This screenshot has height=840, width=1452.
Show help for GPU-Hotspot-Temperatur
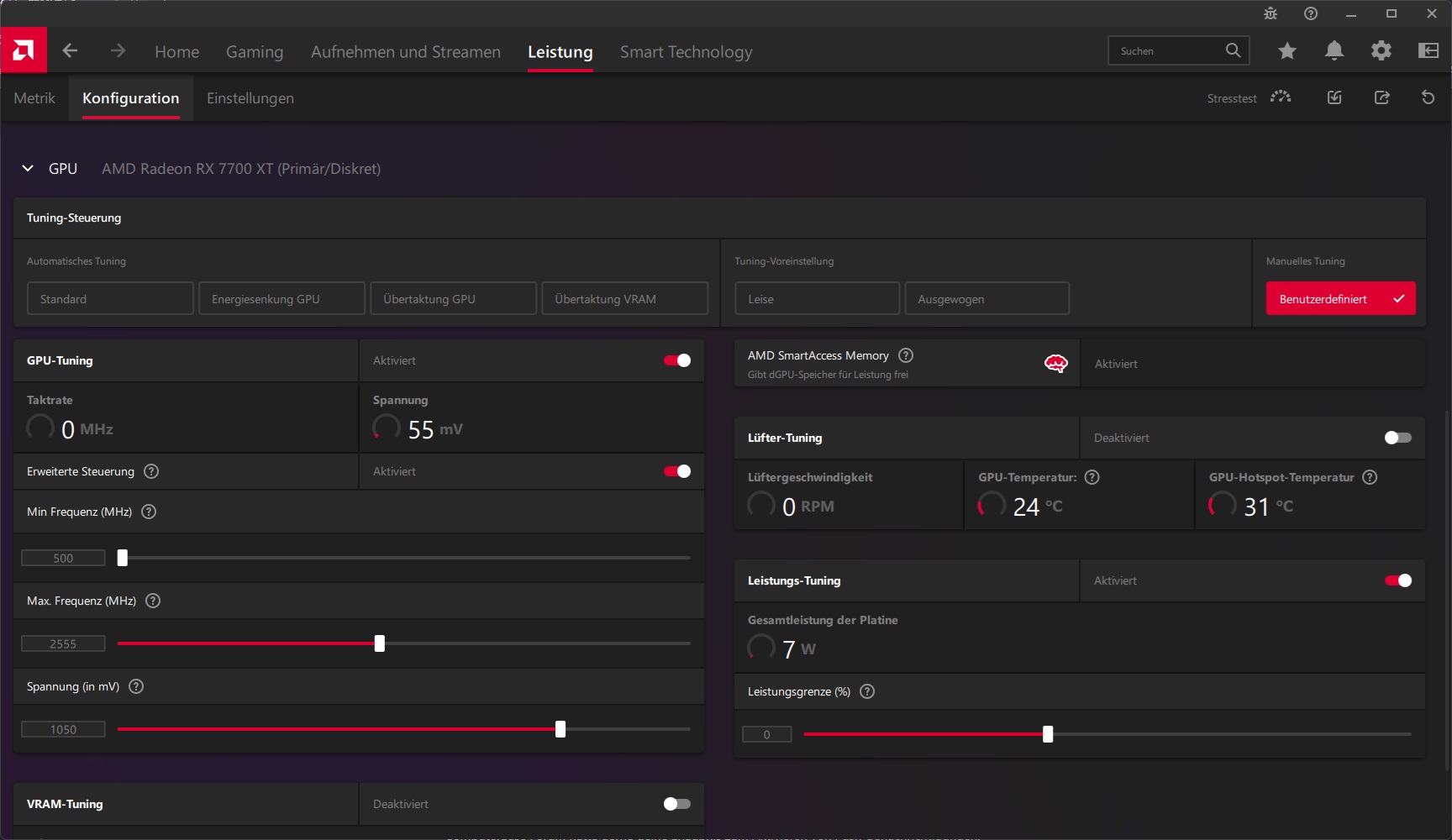click(1370, 477)
